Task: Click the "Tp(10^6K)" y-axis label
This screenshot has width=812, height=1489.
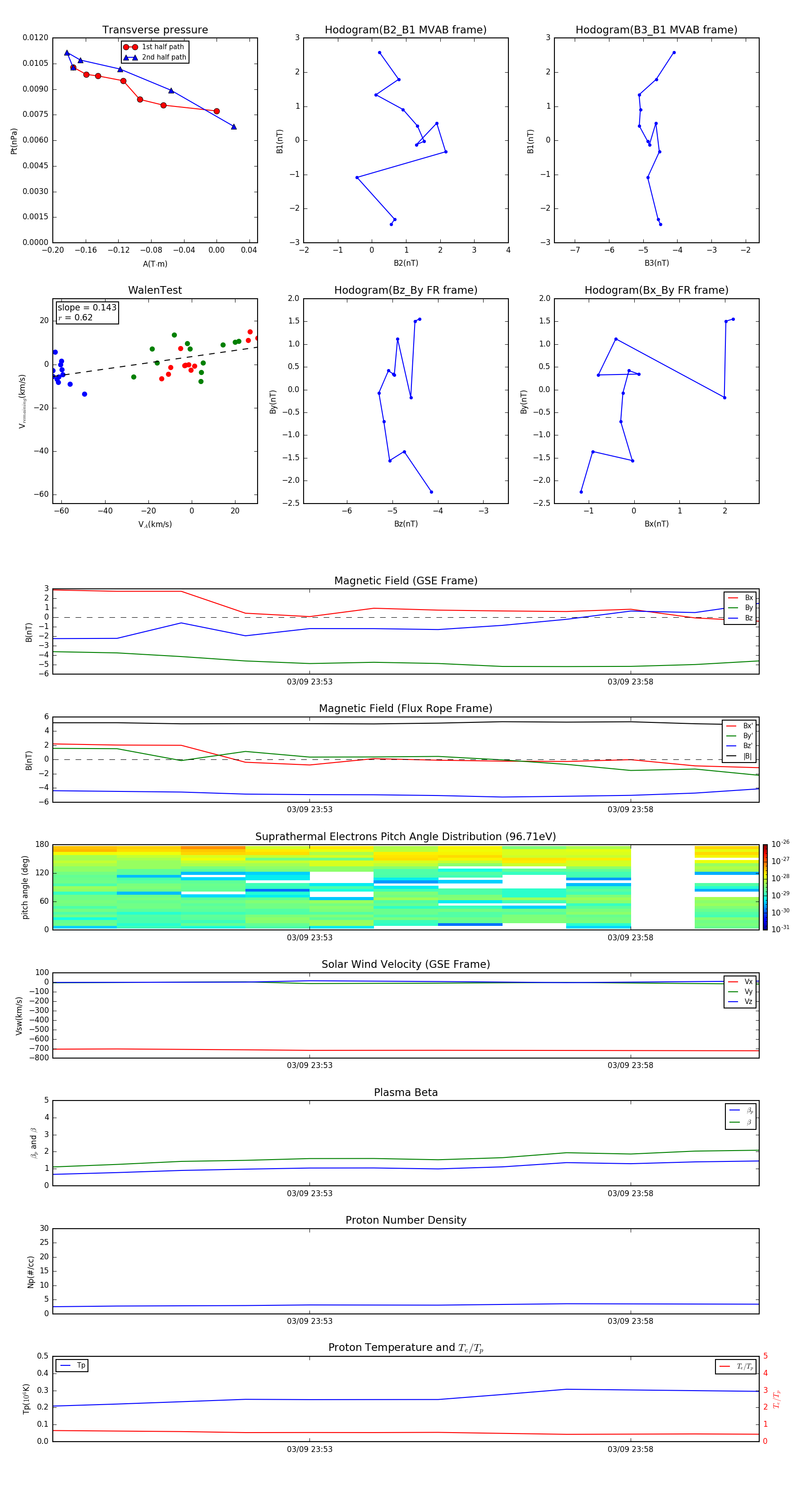Action: pos(26,1399)
